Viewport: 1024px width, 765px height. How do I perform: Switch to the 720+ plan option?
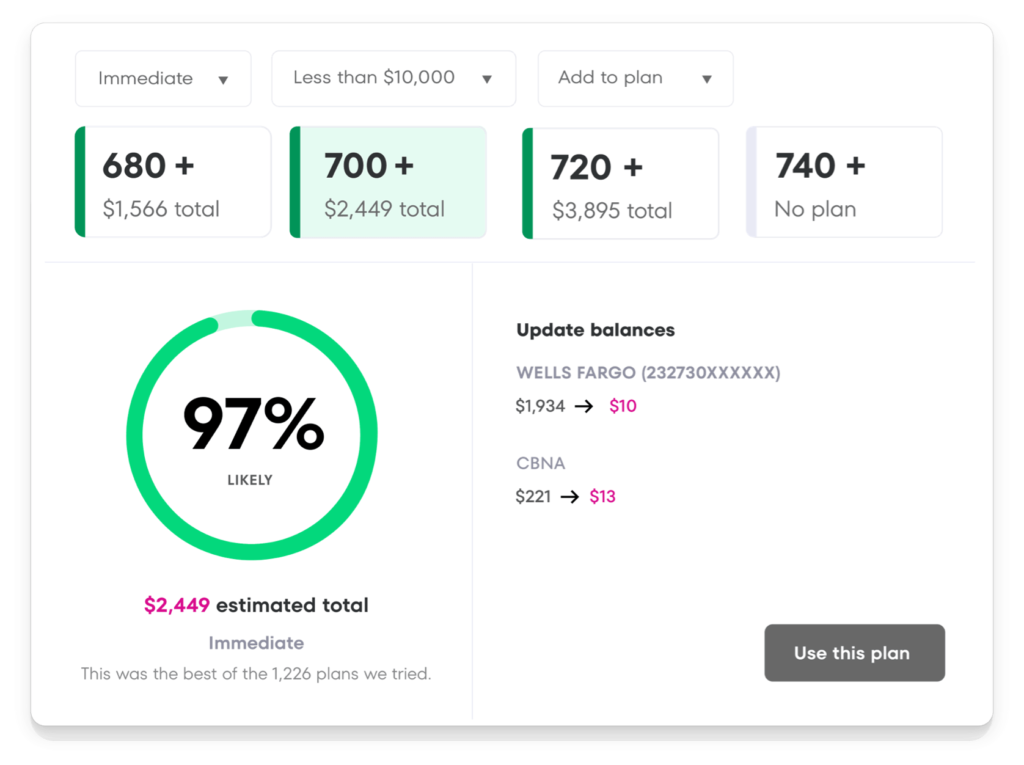(x=620, y=181)
